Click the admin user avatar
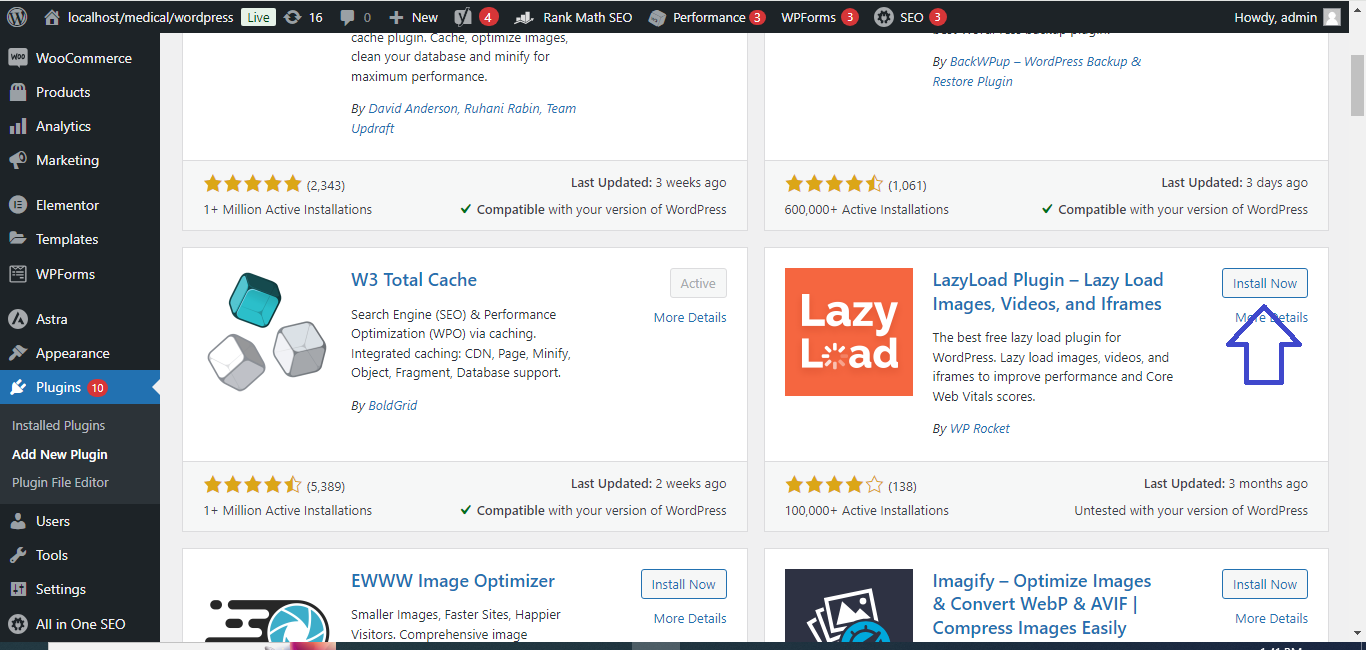The width and height of the screenshot is (1366, 650). point(1331,17)
